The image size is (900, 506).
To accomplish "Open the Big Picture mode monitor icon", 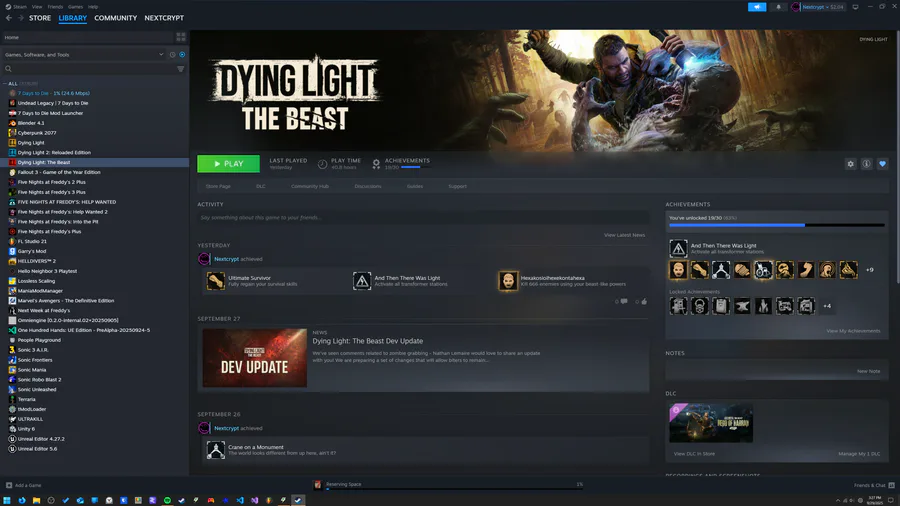I will click(855, 7).
